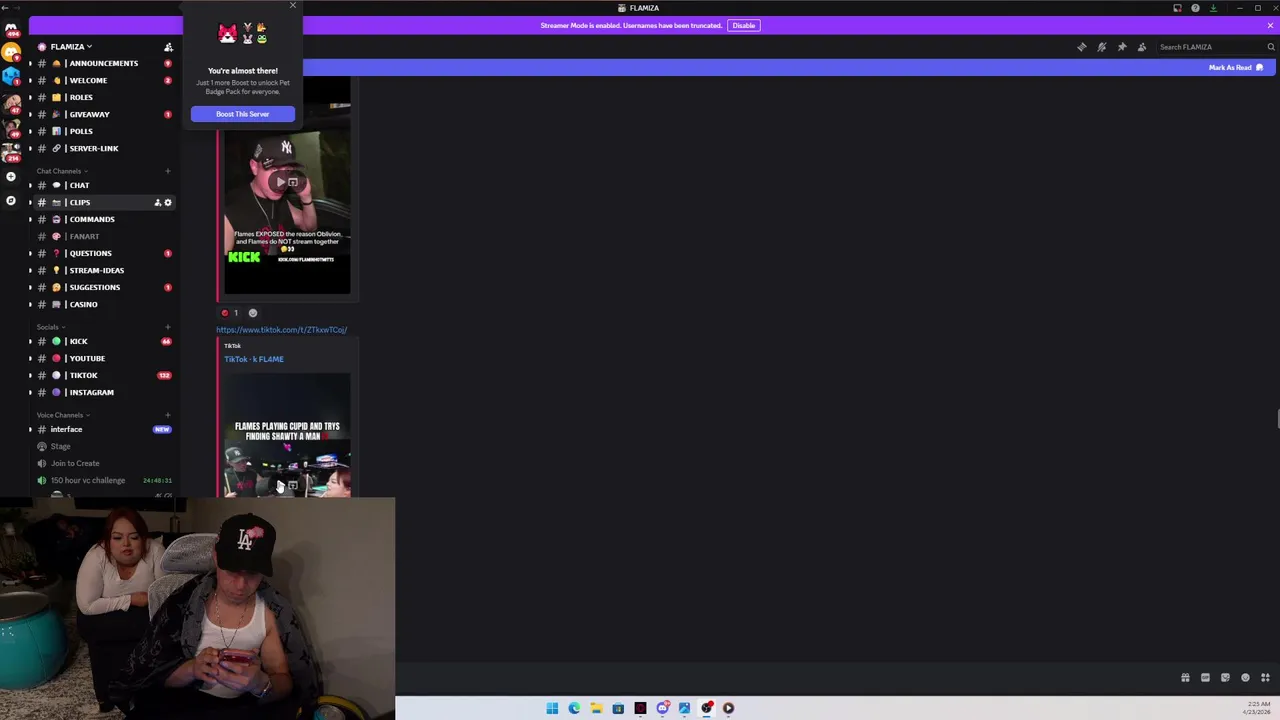Switch to CHAT channel

click(x=104, y=185)
